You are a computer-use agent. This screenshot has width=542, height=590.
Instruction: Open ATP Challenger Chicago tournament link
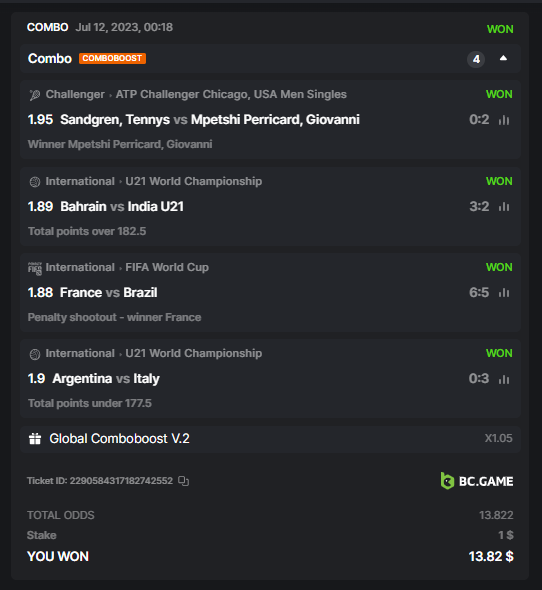coord(231,94)
